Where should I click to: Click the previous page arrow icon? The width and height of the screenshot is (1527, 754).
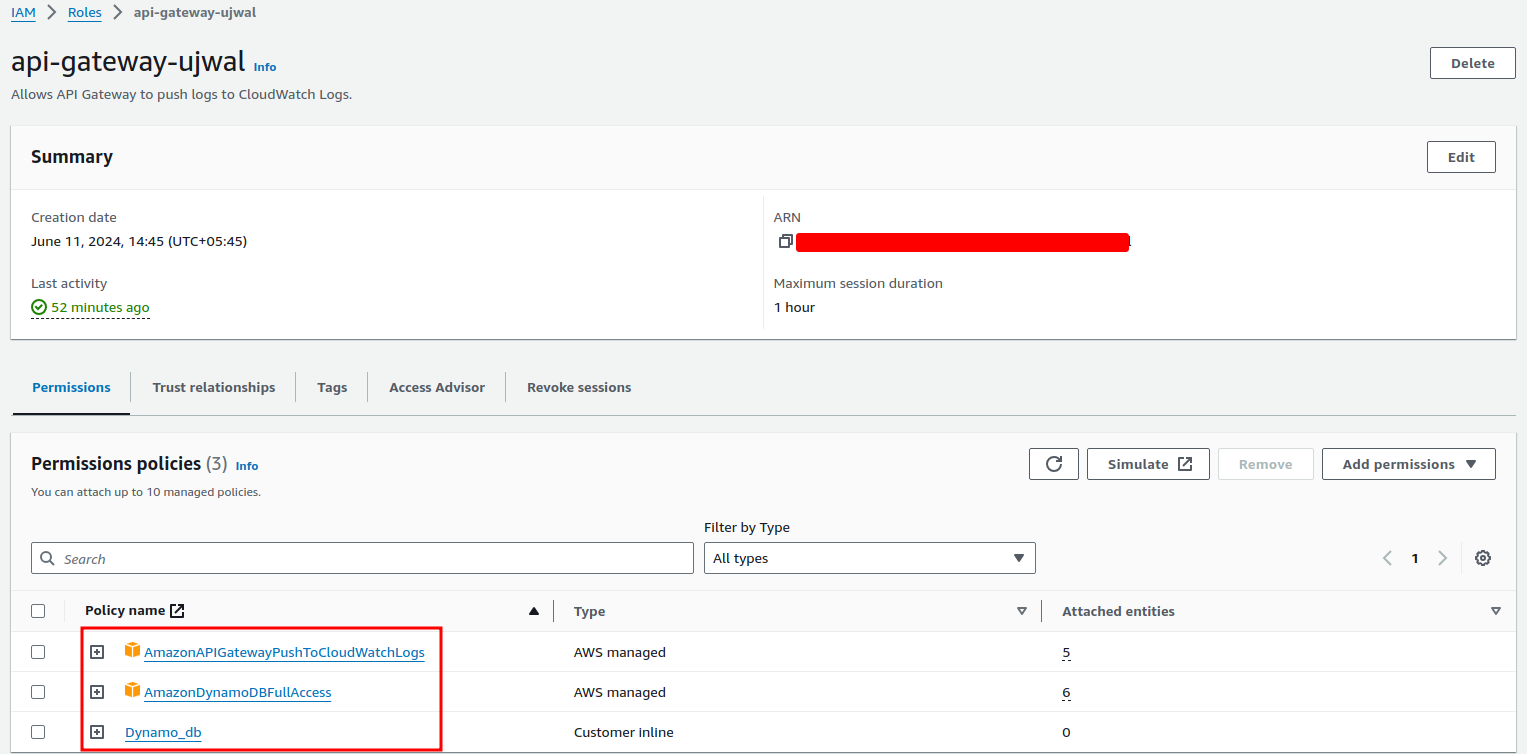pyautogui.click(x=1387, y=558)
